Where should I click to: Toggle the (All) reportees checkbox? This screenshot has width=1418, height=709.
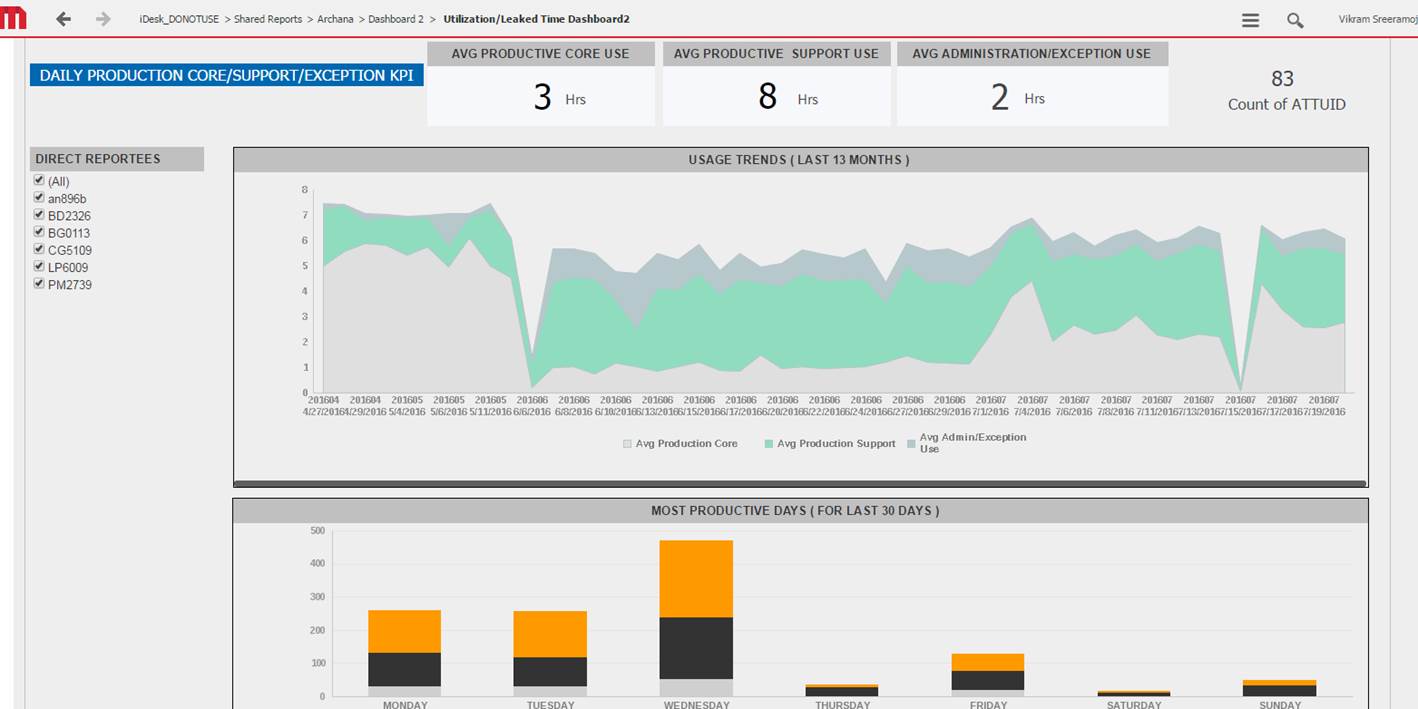(39, 180)
